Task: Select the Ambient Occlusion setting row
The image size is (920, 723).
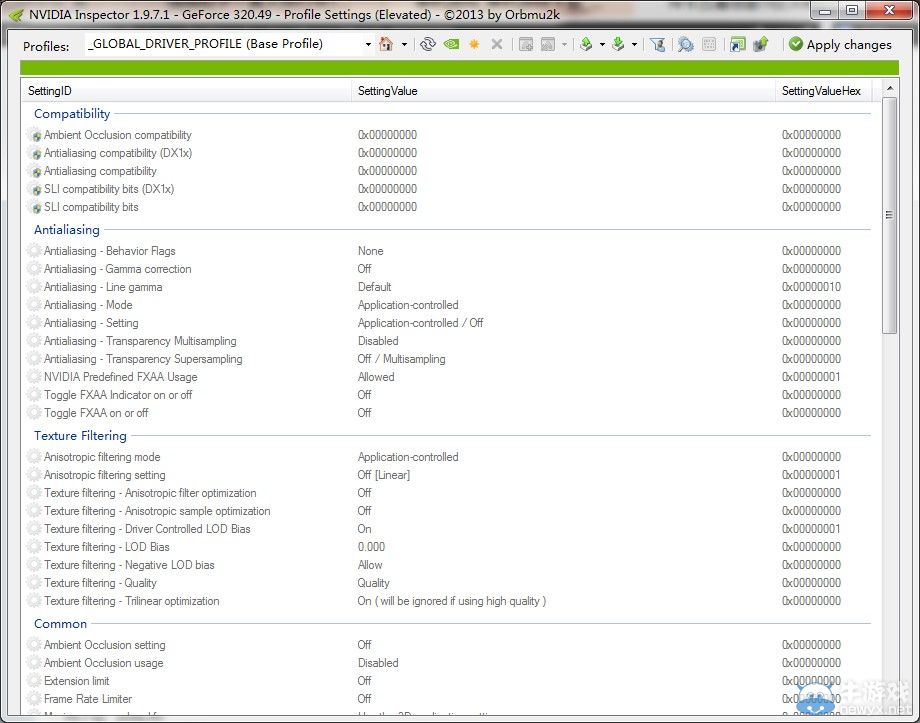Action: [x=448, y=645]
